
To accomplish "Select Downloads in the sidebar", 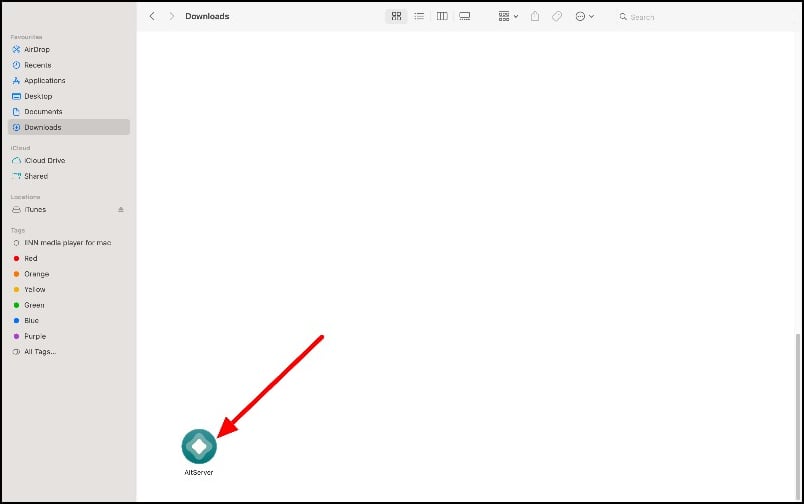I will pyautogui.click(x=69, y=127).
